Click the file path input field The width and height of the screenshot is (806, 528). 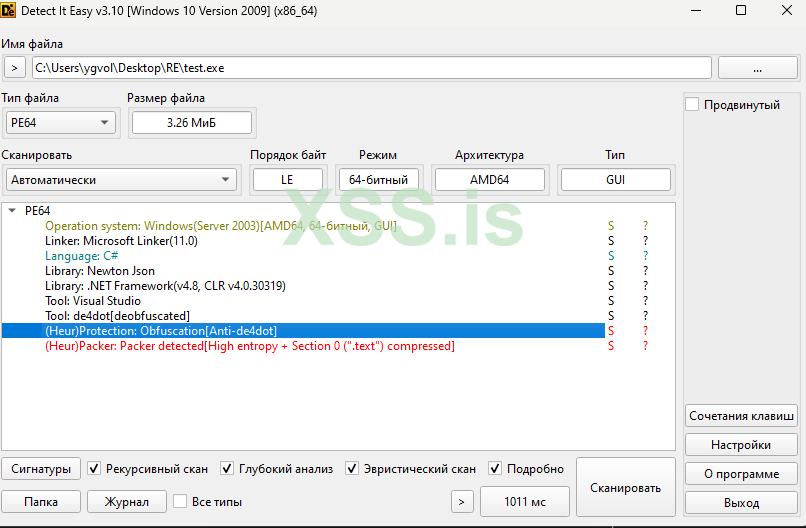[x=372, y=68]
